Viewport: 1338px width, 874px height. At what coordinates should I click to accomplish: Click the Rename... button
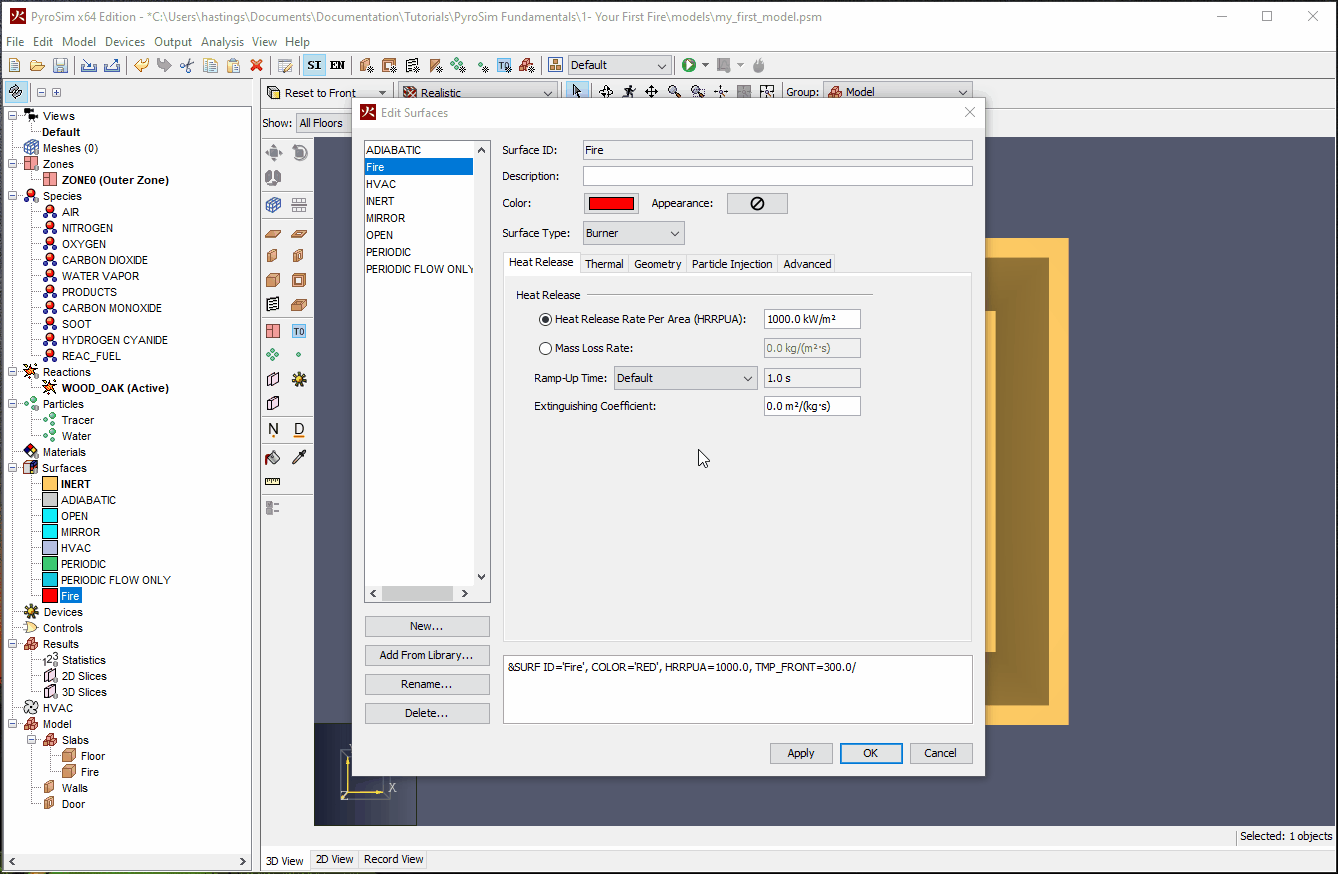(x=427, y=684)
